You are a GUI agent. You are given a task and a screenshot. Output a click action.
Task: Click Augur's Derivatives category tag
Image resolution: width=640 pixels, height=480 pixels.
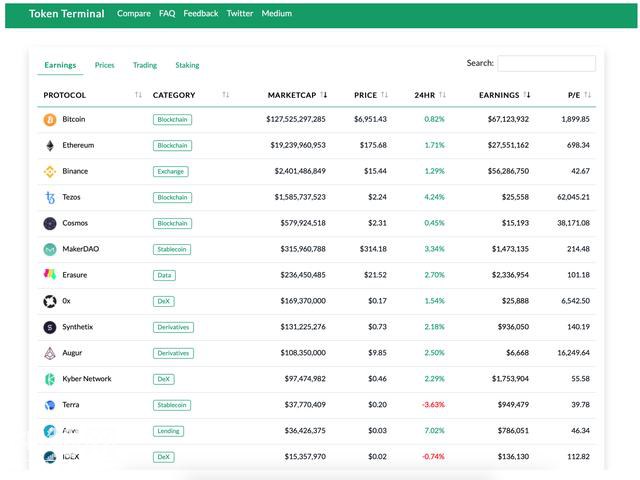173,353
